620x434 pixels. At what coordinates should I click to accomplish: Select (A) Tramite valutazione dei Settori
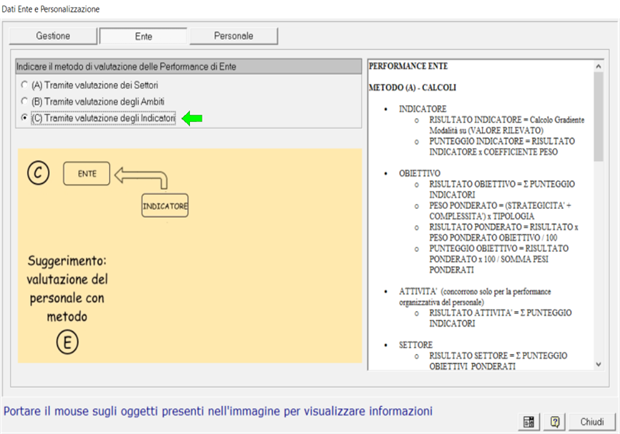pyautogui.click(x=26, y=86)
